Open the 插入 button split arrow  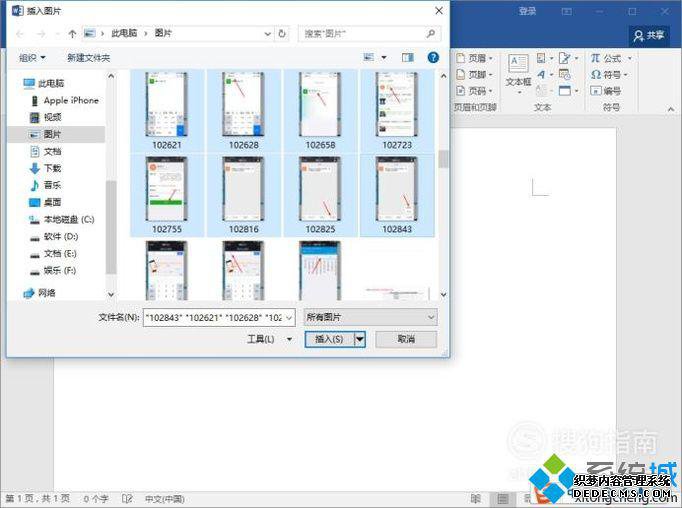point(360,339)
